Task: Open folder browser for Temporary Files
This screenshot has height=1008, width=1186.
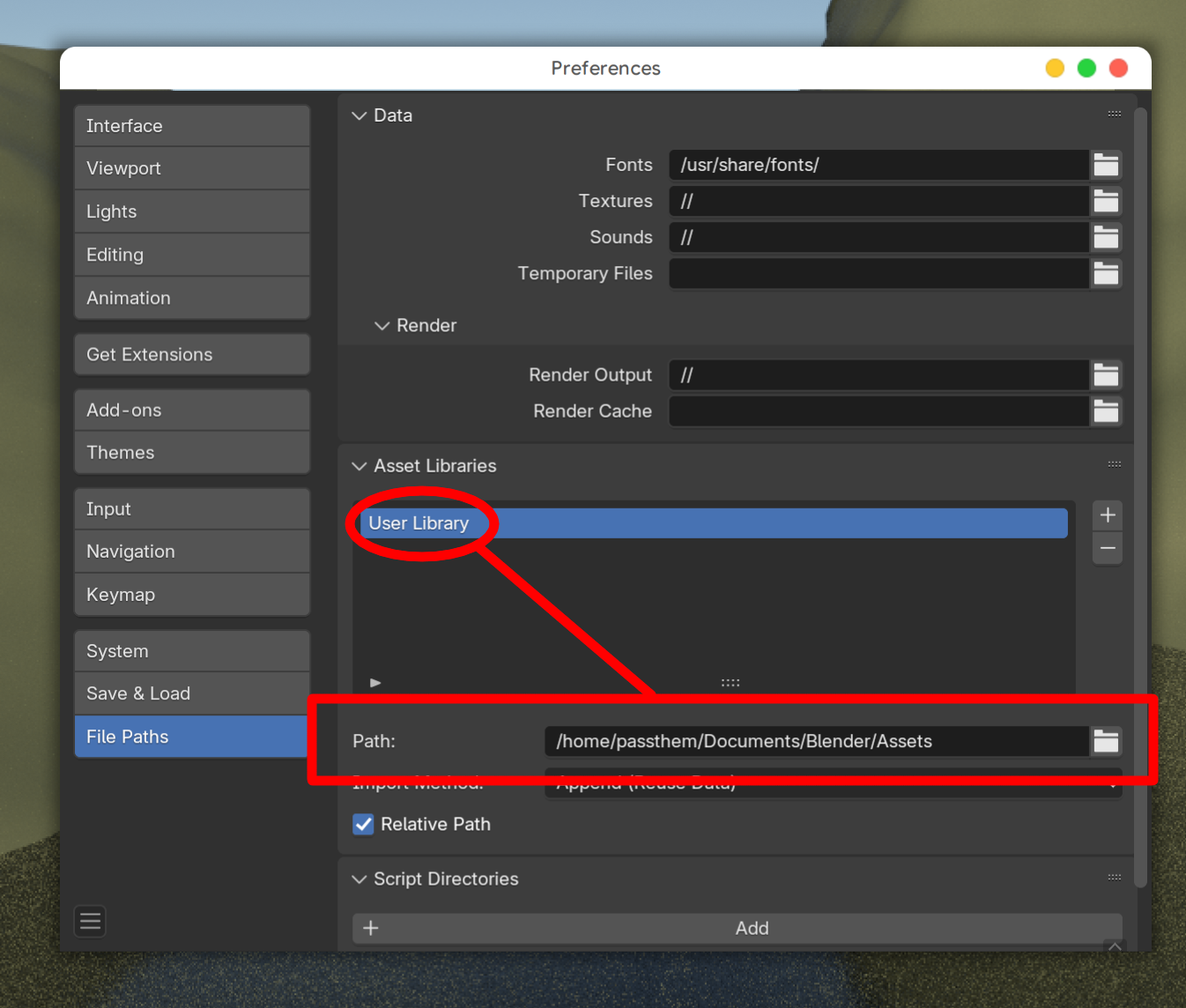Action: [x=1106, y=273]
